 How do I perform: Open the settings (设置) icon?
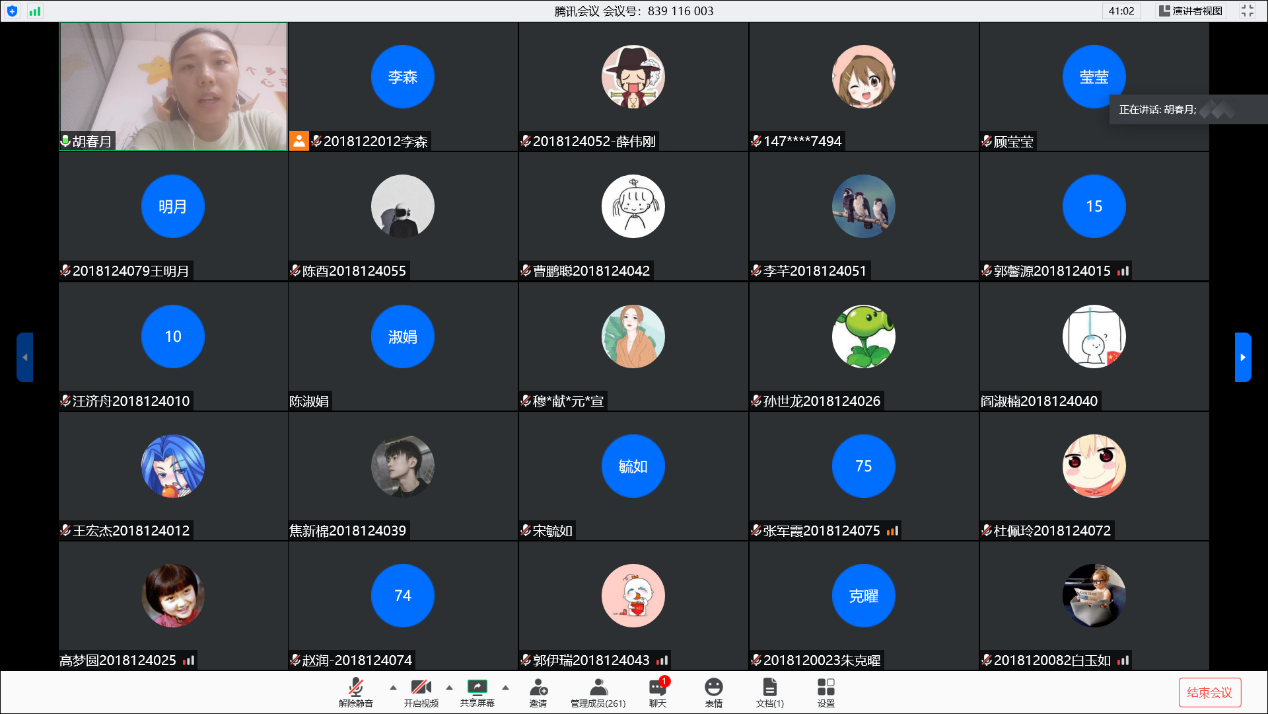[x=826, y=688]
